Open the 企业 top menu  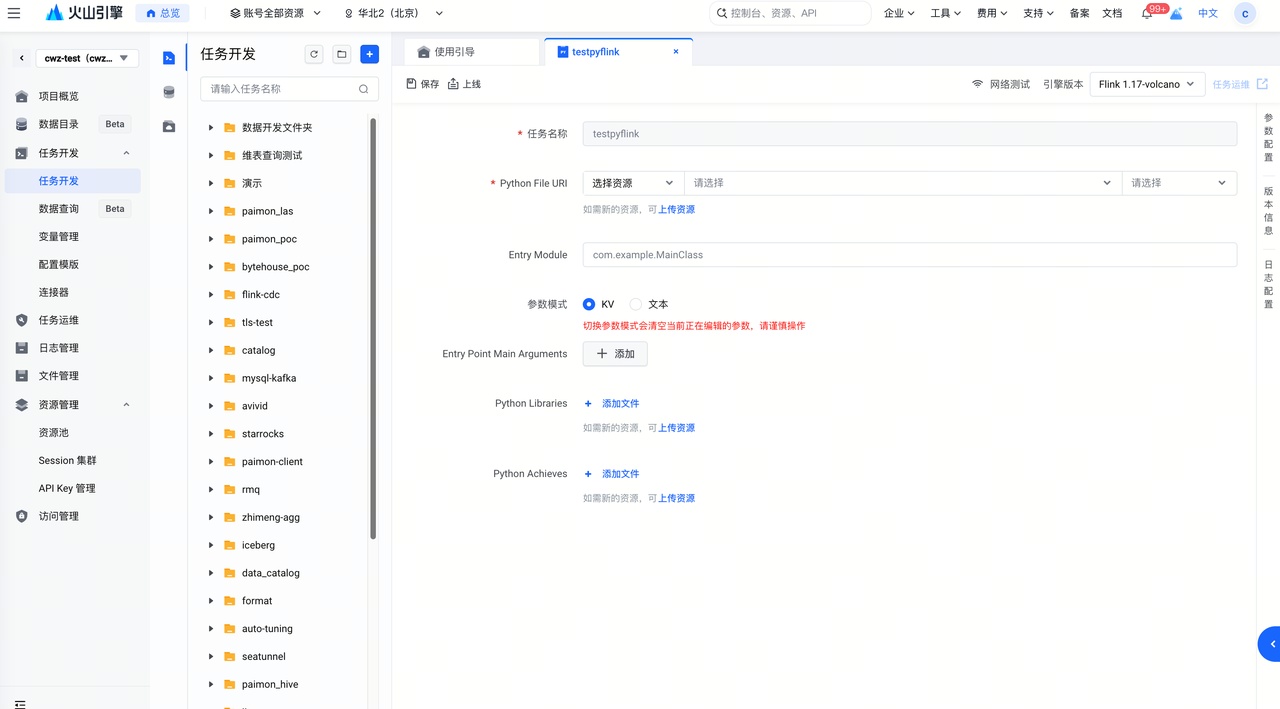pyautogui.click(x=899, y=13)
